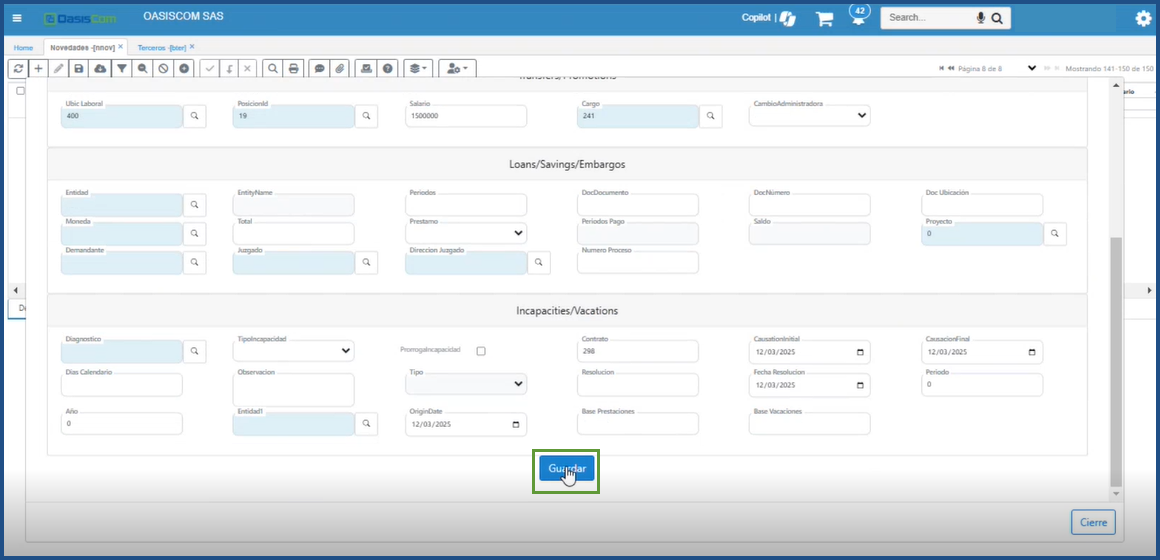Click the Fecha Resolucion date field
1160x560 pixels.
pos(810,385)
